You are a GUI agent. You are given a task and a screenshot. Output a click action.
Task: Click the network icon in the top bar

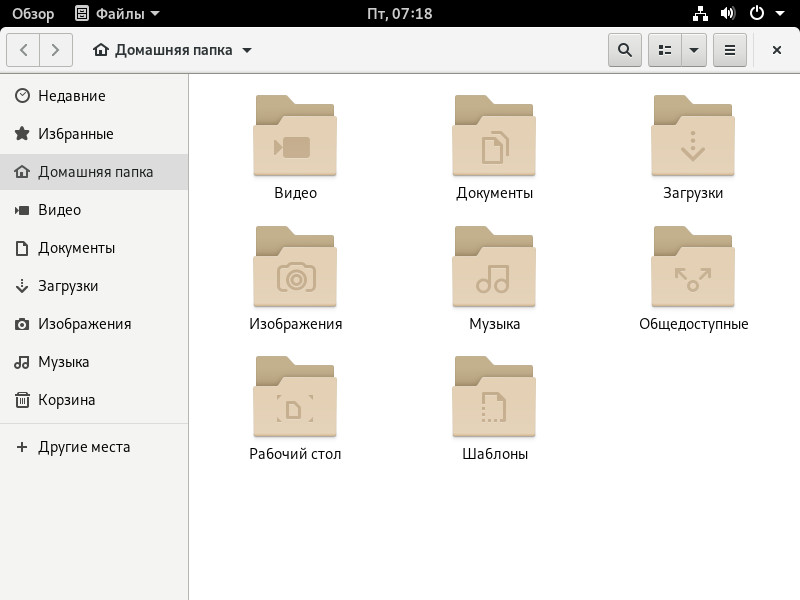tap(700, 13)
